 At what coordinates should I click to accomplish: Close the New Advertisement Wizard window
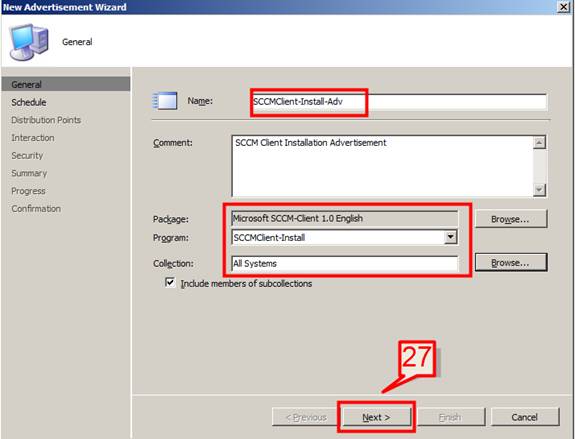(563, 7)
